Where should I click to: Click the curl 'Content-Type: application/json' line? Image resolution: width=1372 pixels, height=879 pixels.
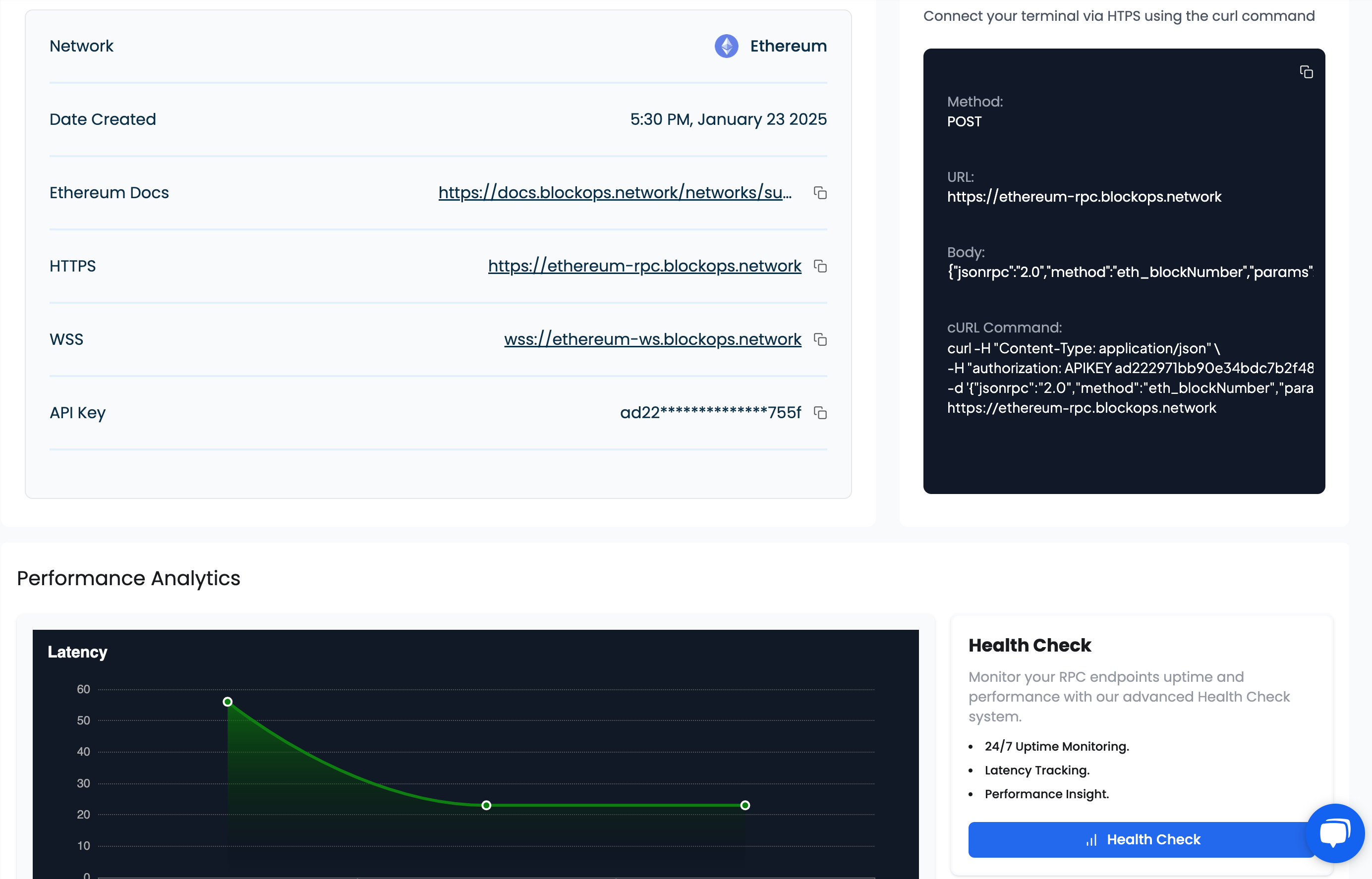pyautogui.click(x=1083, y=348)
